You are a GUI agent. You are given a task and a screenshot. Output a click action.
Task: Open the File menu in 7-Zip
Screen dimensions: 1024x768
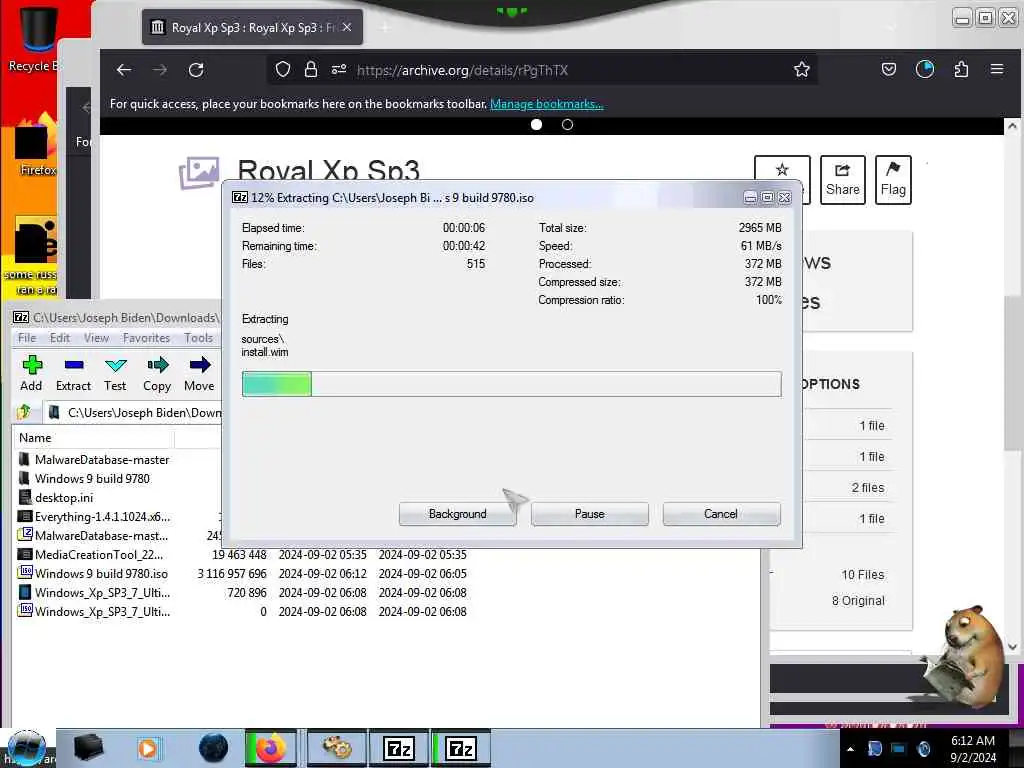coord(27,338)
